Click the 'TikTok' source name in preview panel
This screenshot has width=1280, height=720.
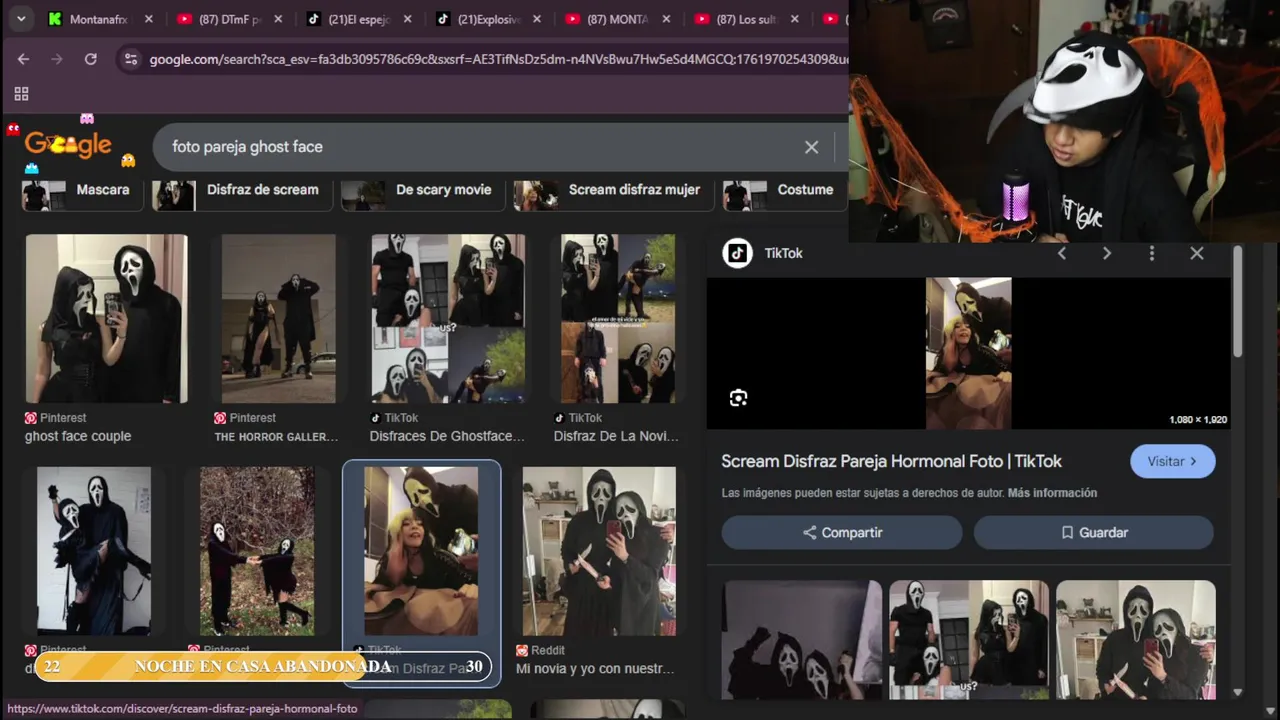point(783,254)
